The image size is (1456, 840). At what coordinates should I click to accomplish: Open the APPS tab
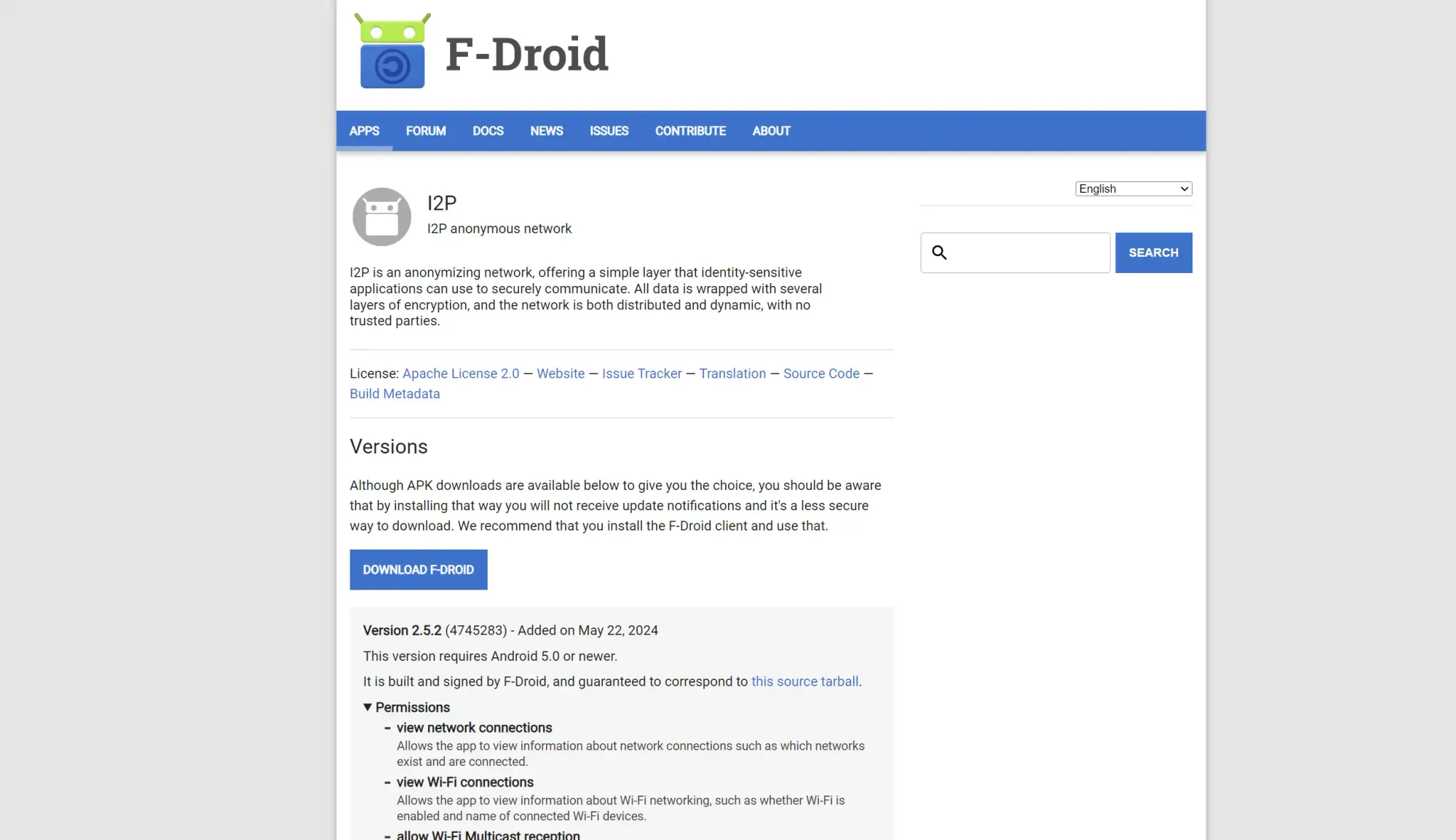pos(363,131)
